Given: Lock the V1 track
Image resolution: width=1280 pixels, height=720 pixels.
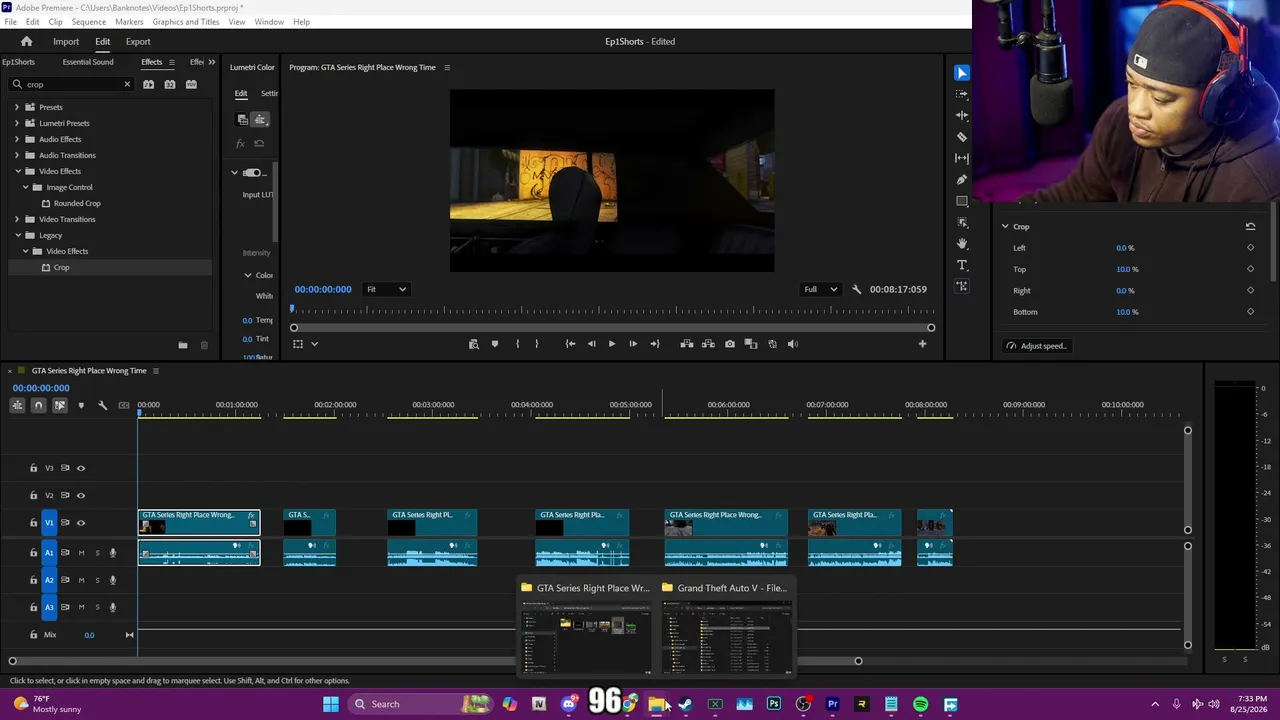Looking at the screenshot, I should pyautogui.click(x=33, y=523).
